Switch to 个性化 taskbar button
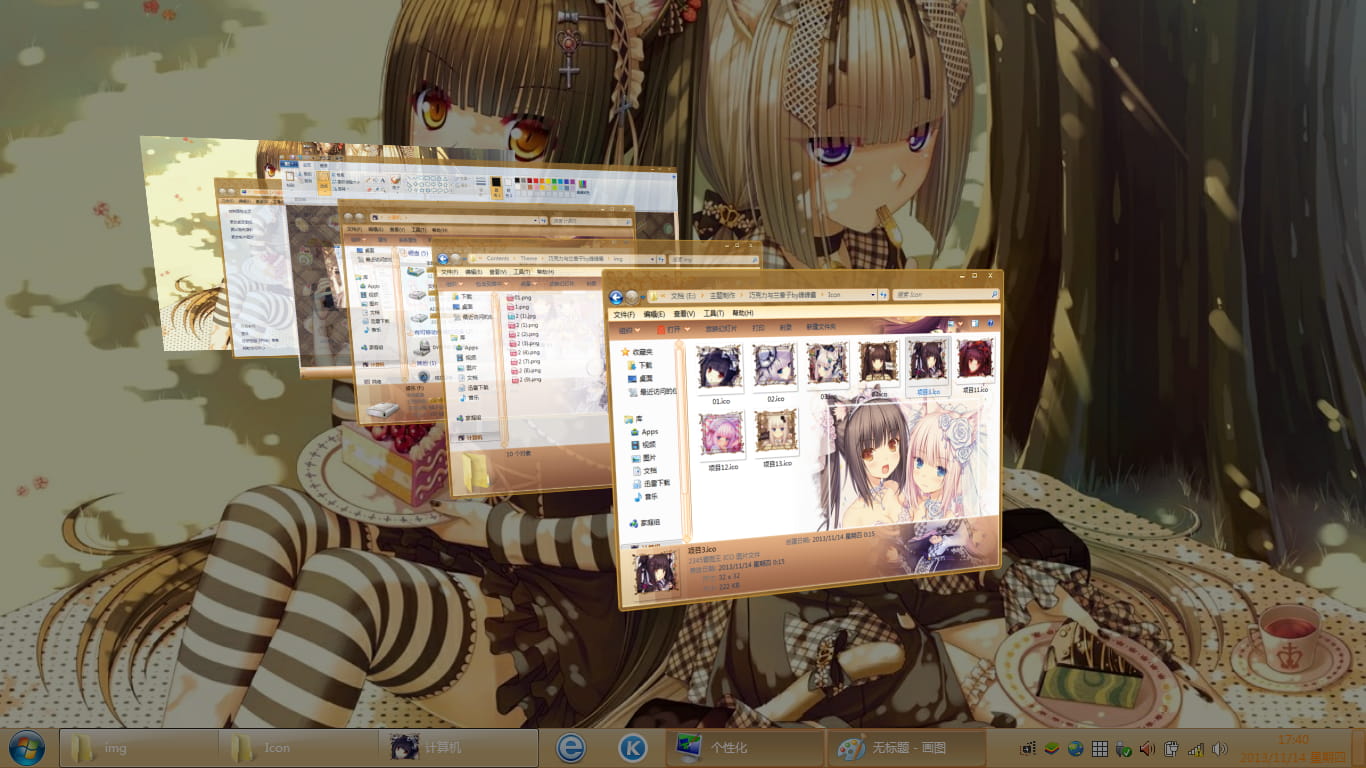1366x768 pixels. tap(745, 747)
